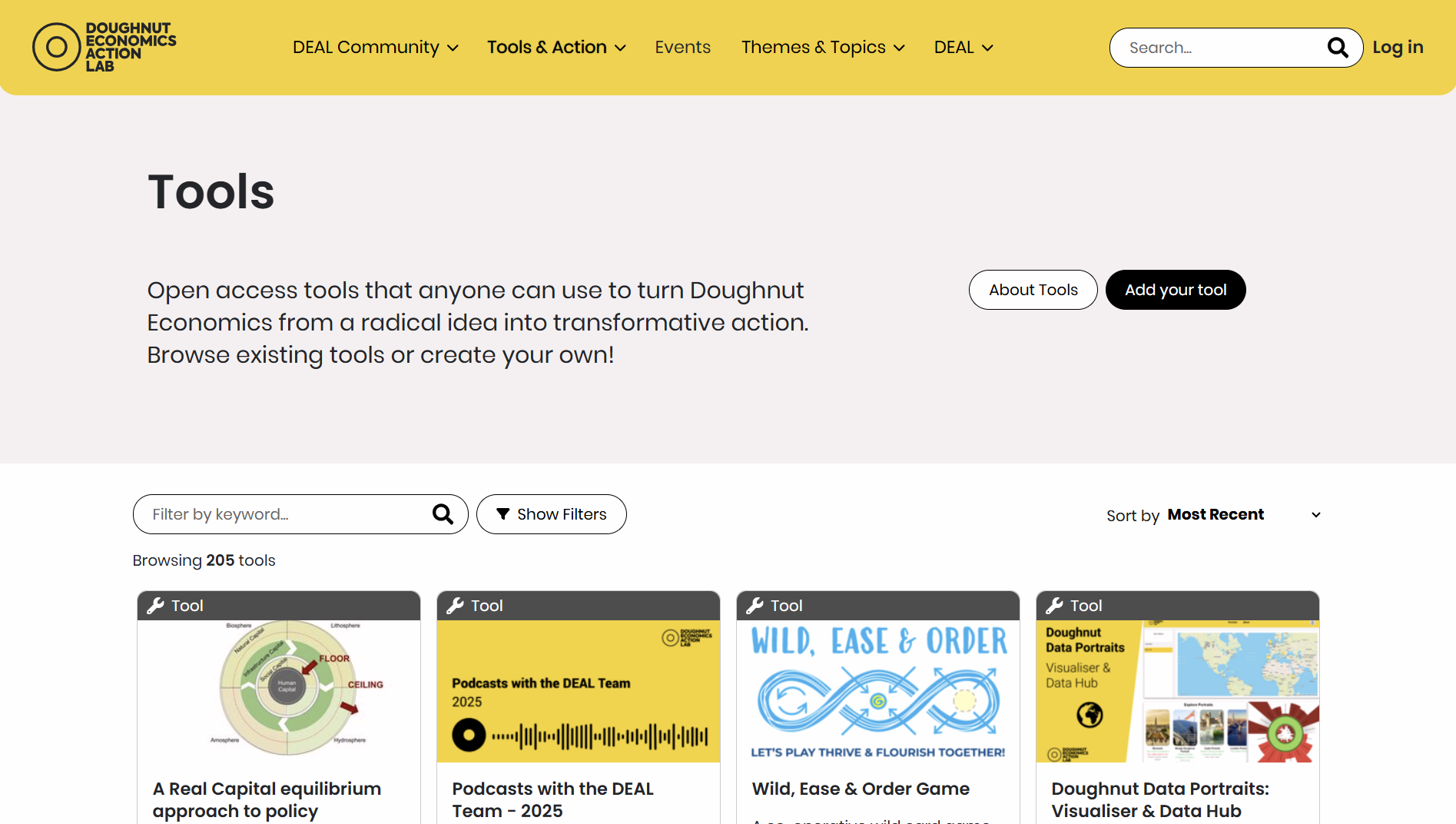Click the Doughnut Economics Action Lab logo
The height and width of the screenshot is (824, 1456).
pos(104,47)
